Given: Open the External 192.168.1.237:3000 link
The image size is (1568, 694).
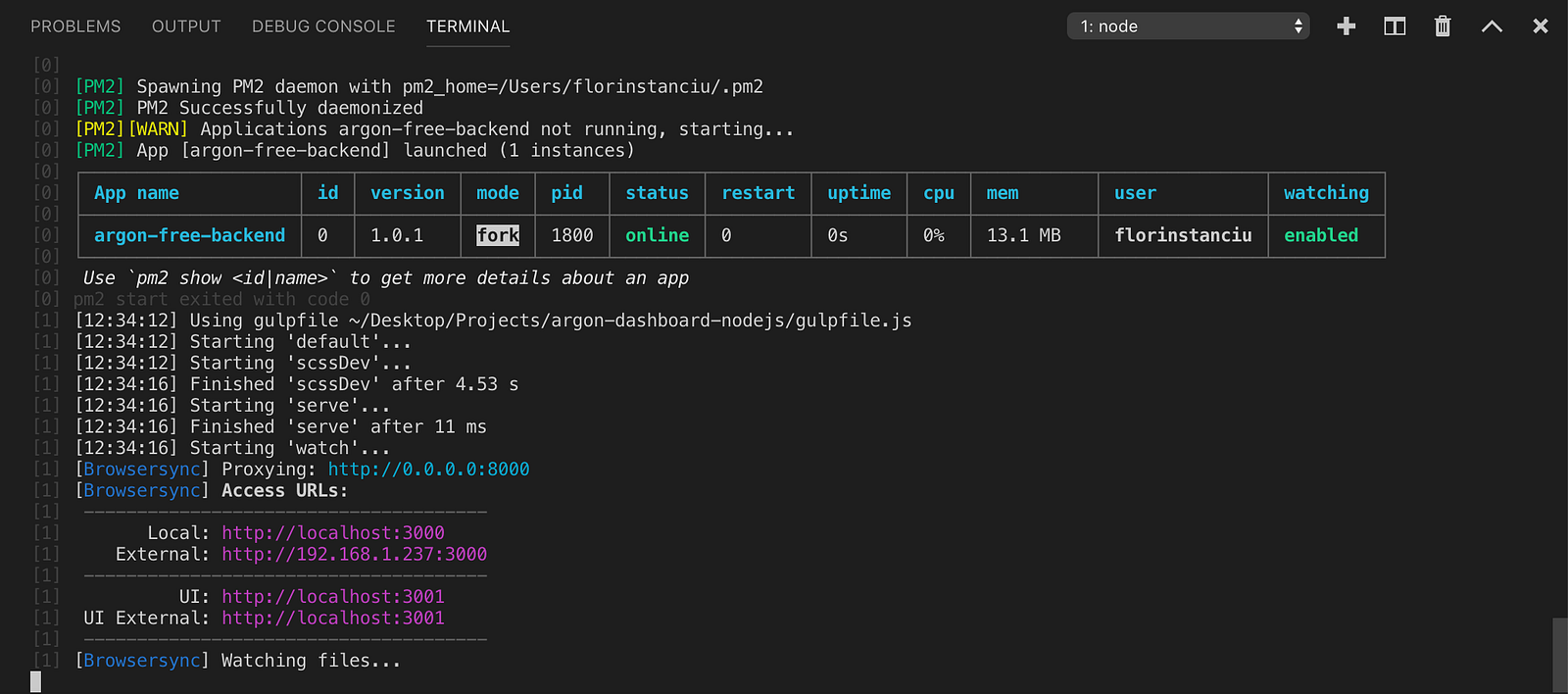Looking at the screenshot, I should pos(354,555).
